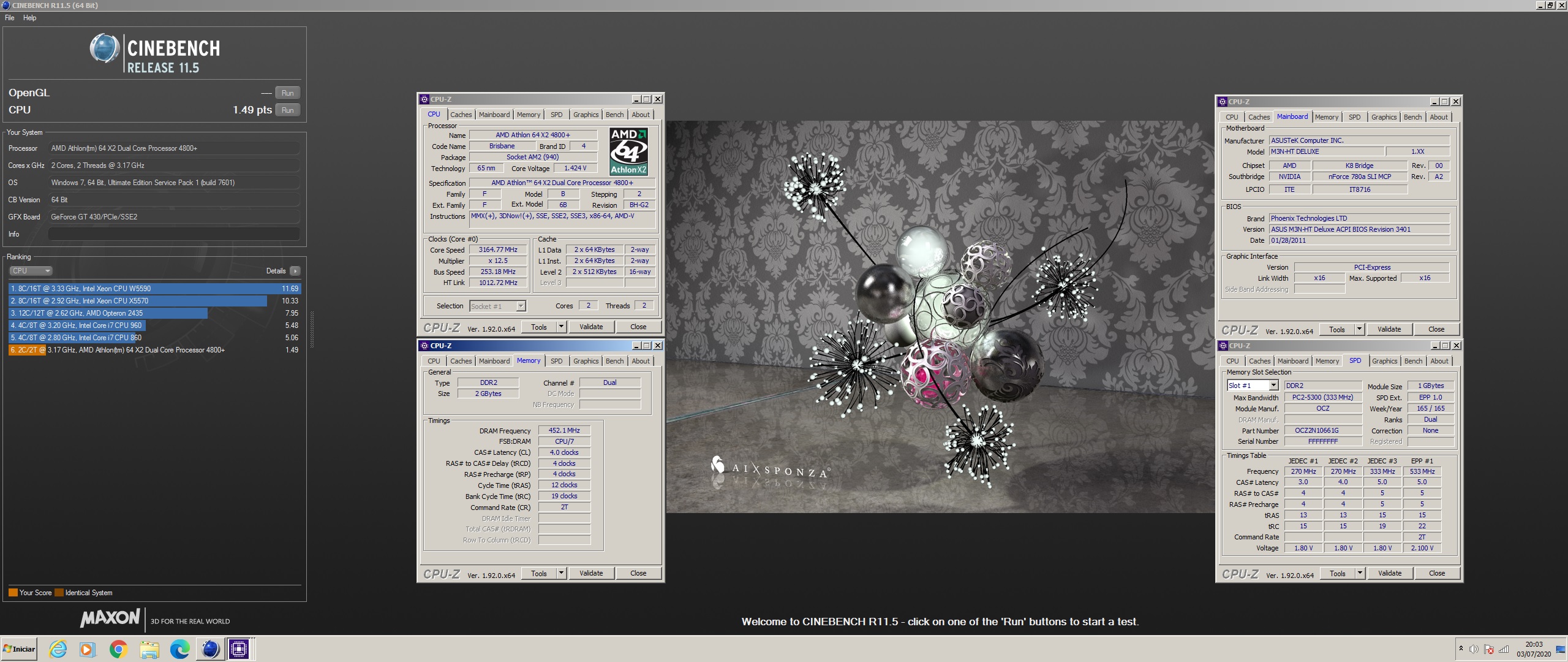
Task: Click the AMD Athlon 64 X2 logo
Action: [x=628, y=151]
